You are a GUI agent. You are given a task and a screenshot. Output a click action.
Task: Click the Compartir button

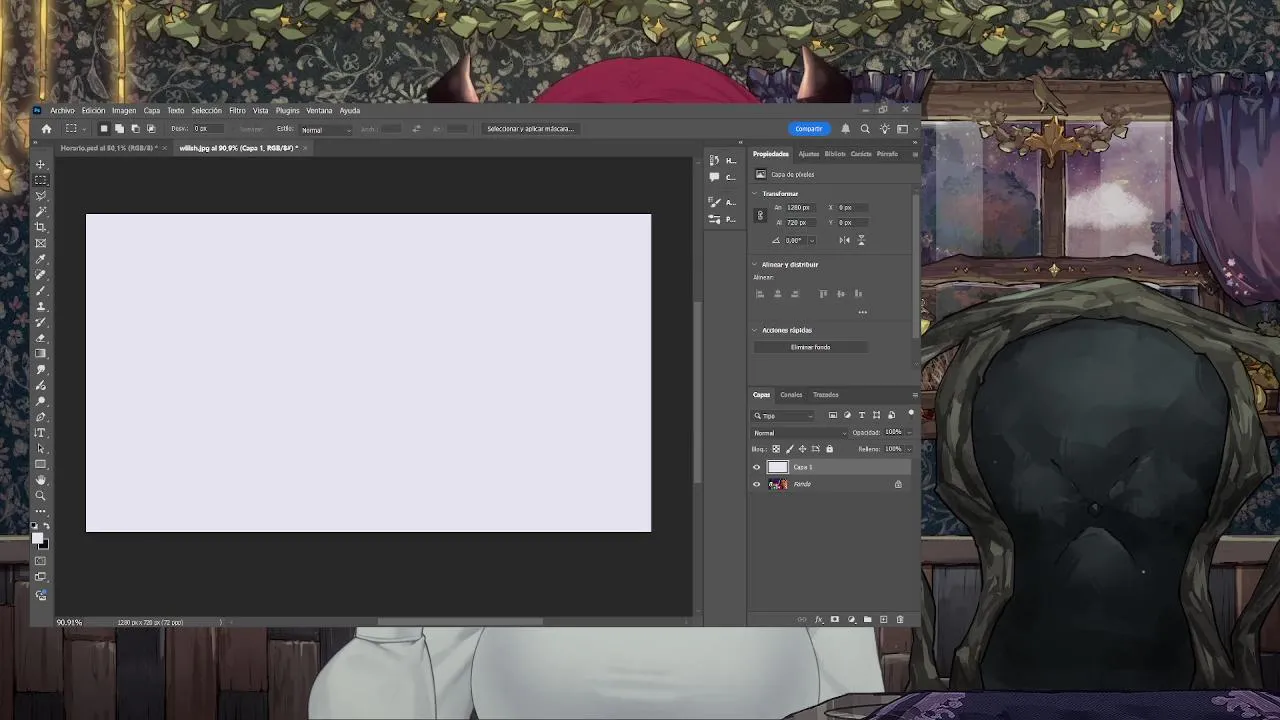click(x=809, y=129)
